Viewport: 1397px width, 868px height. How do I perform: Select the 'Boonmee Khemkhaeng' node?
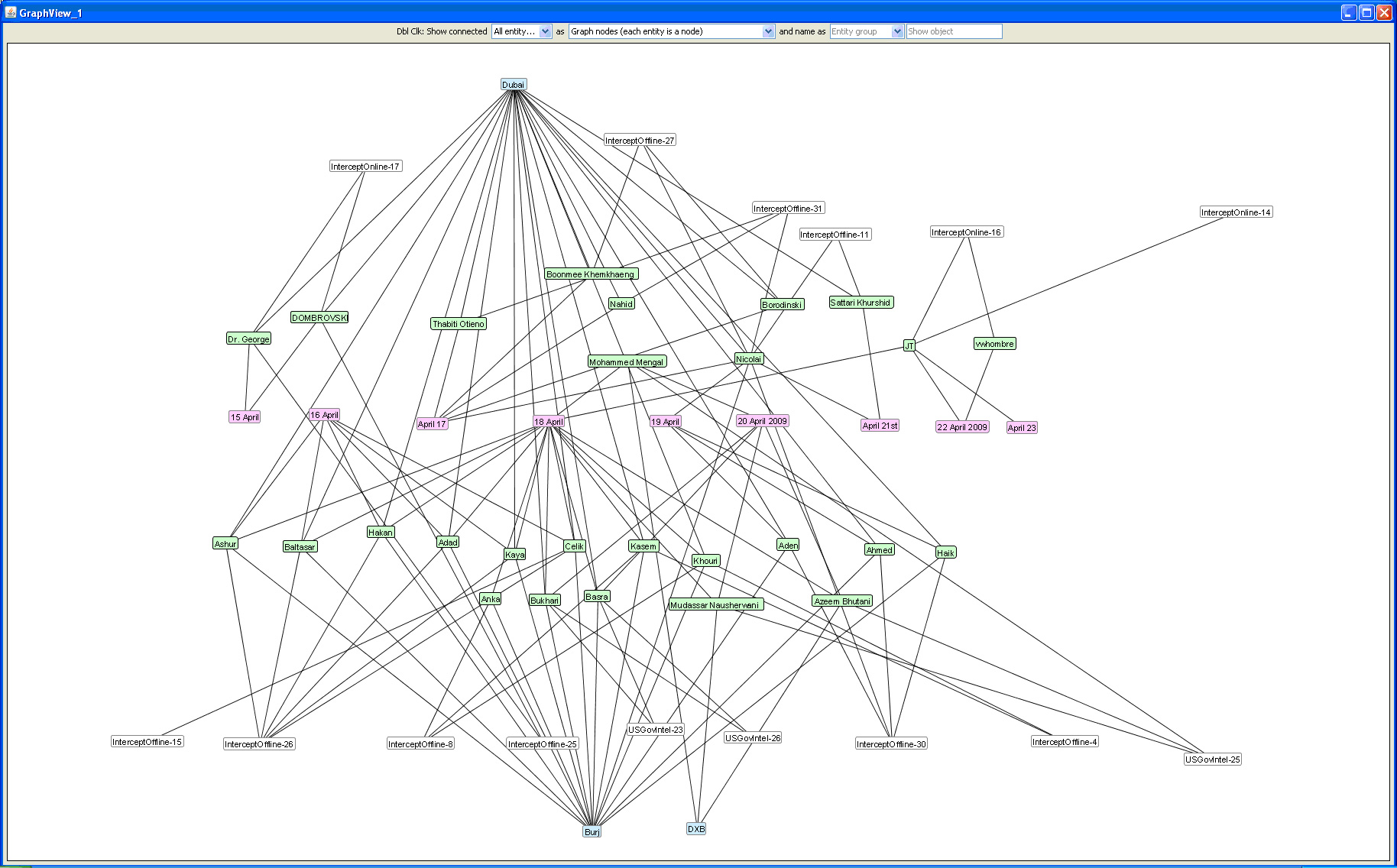[x=591, y=274]
